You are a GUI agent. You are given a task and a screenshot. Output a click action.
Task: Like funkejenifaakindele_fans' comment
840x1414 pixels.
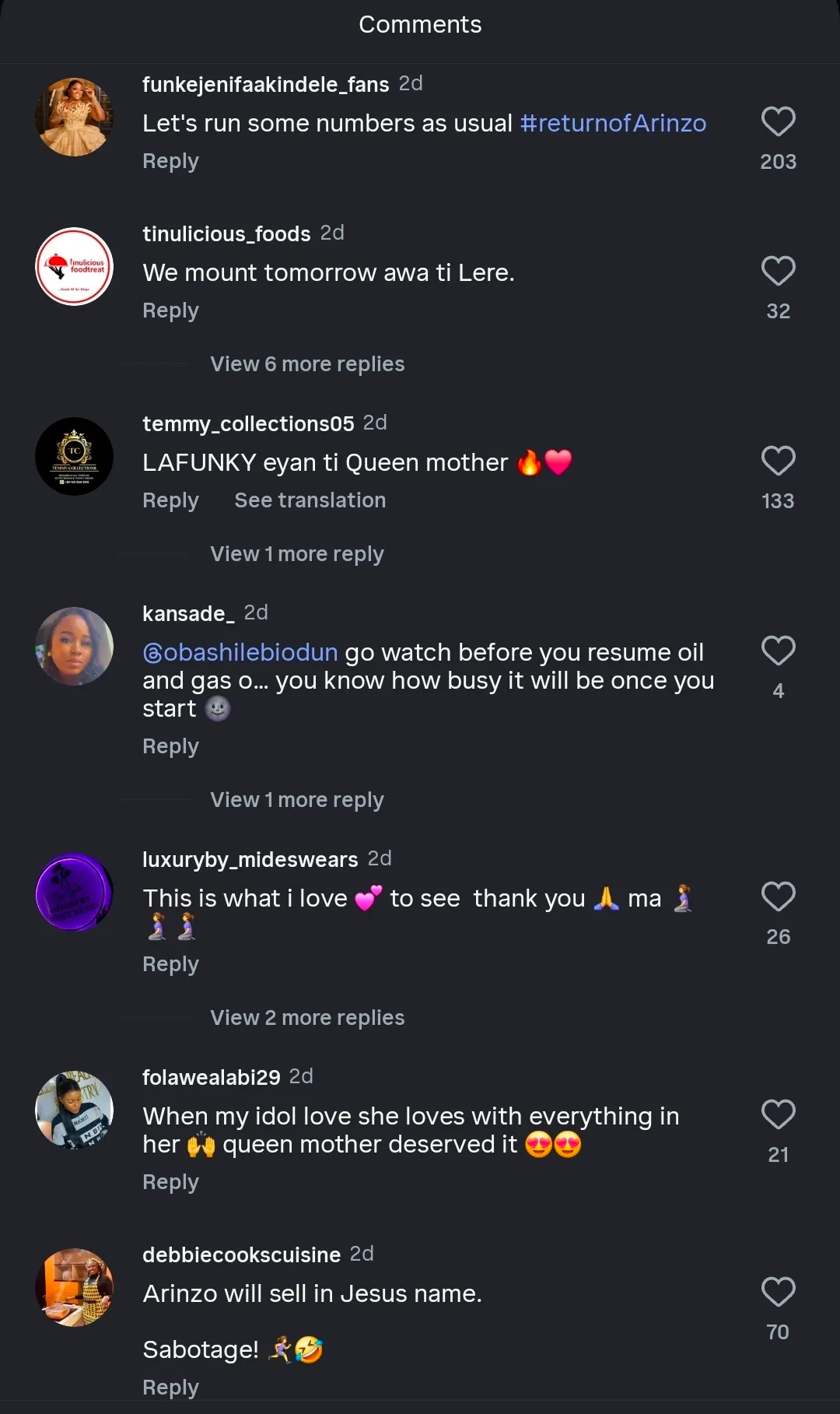(778, 122)
